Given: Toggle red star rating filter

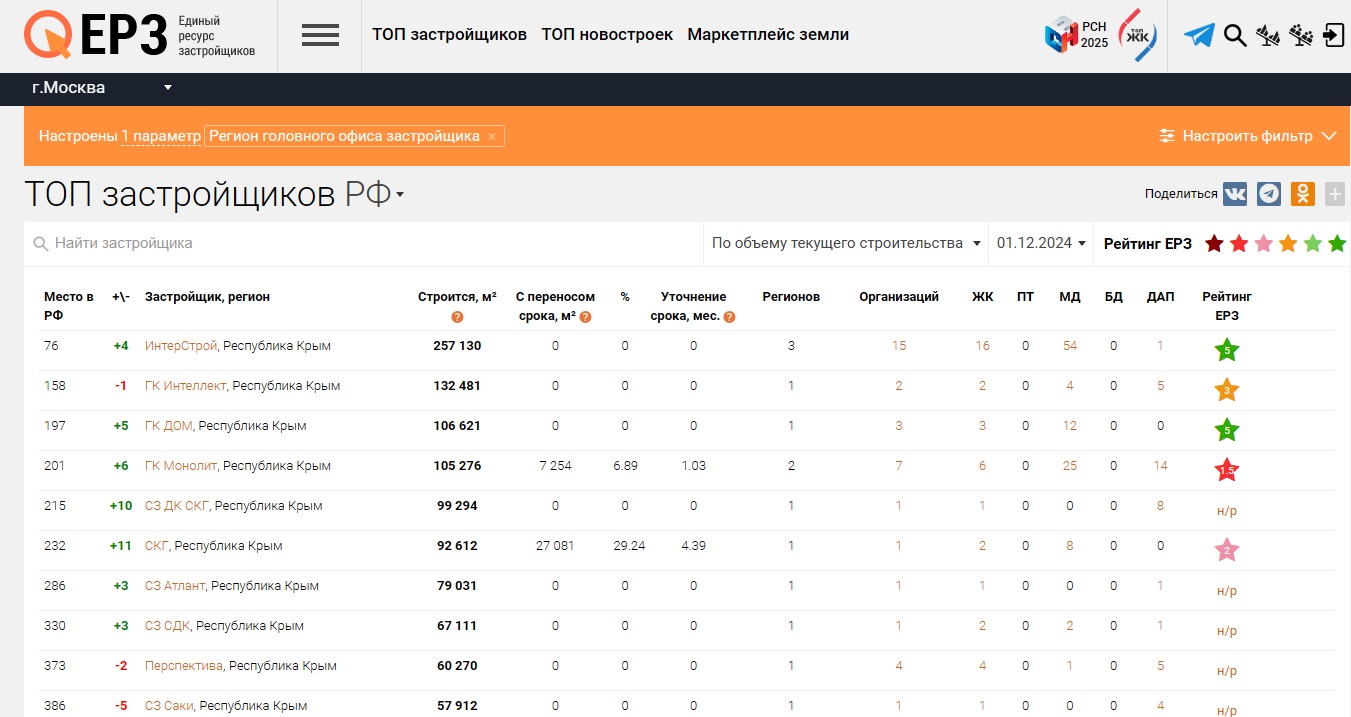Looking at the screenshot, I should pyautogui.click(x=1239, y=243).
